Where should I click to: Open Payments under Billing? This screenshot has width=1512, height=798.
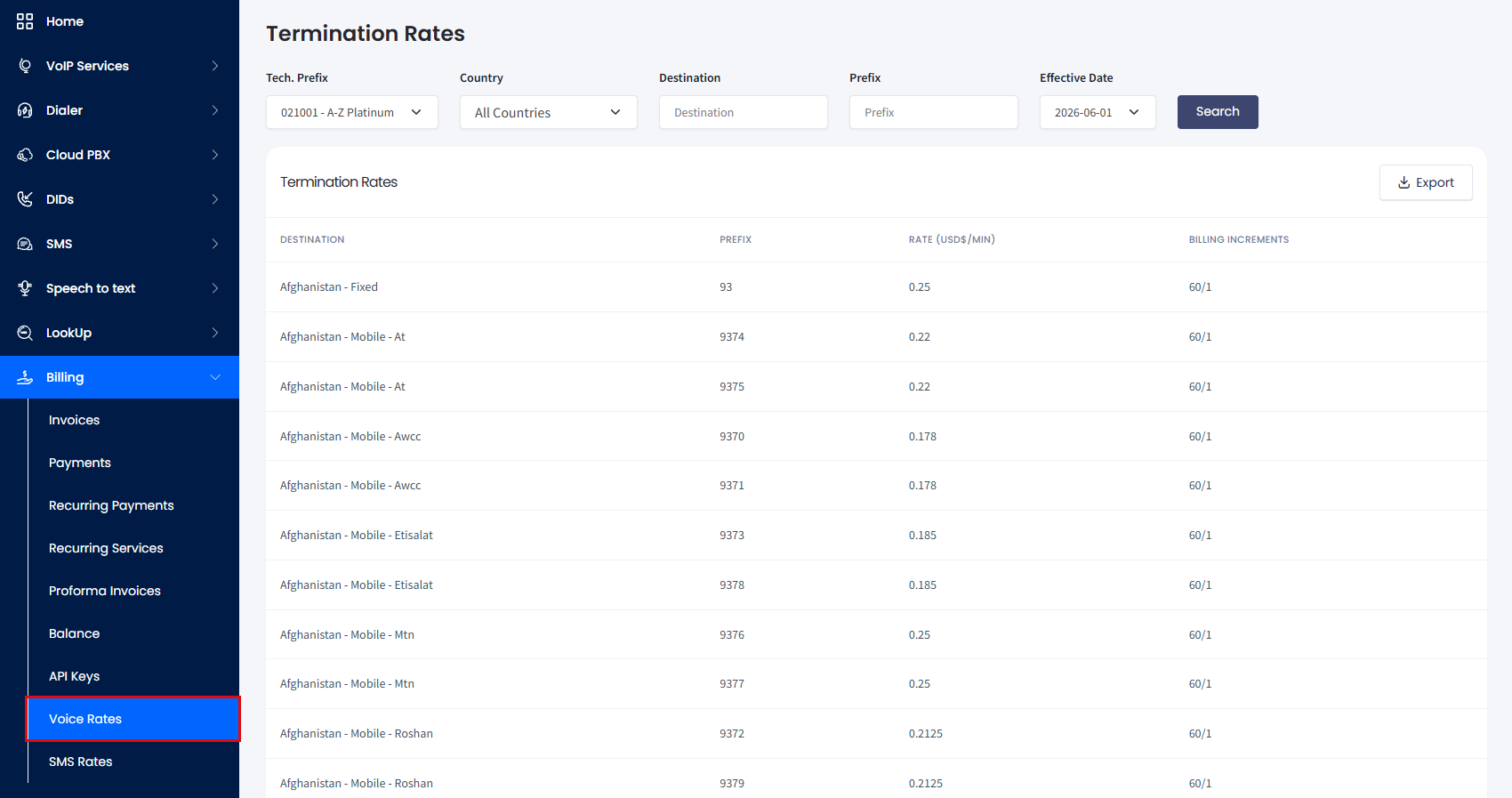(80, 463)
